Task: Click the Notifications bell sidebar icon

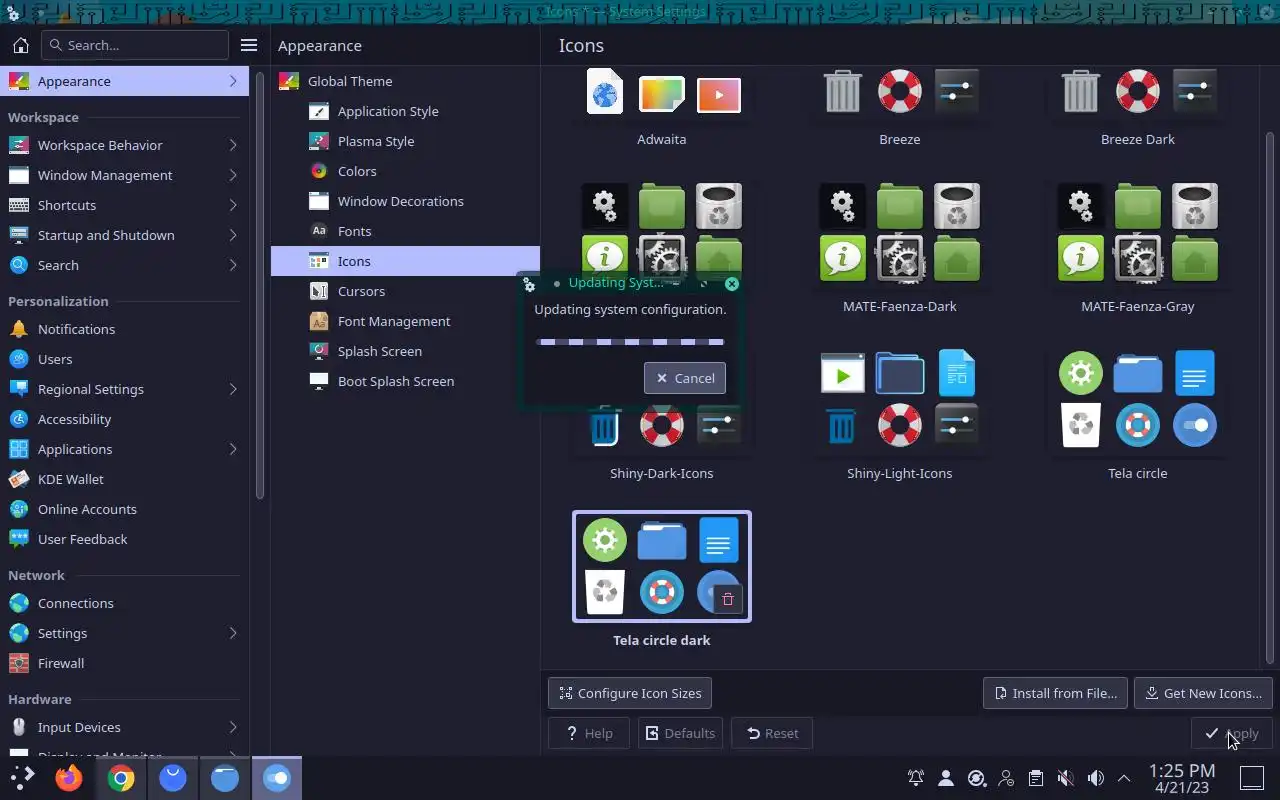Action: click(18, 329)
